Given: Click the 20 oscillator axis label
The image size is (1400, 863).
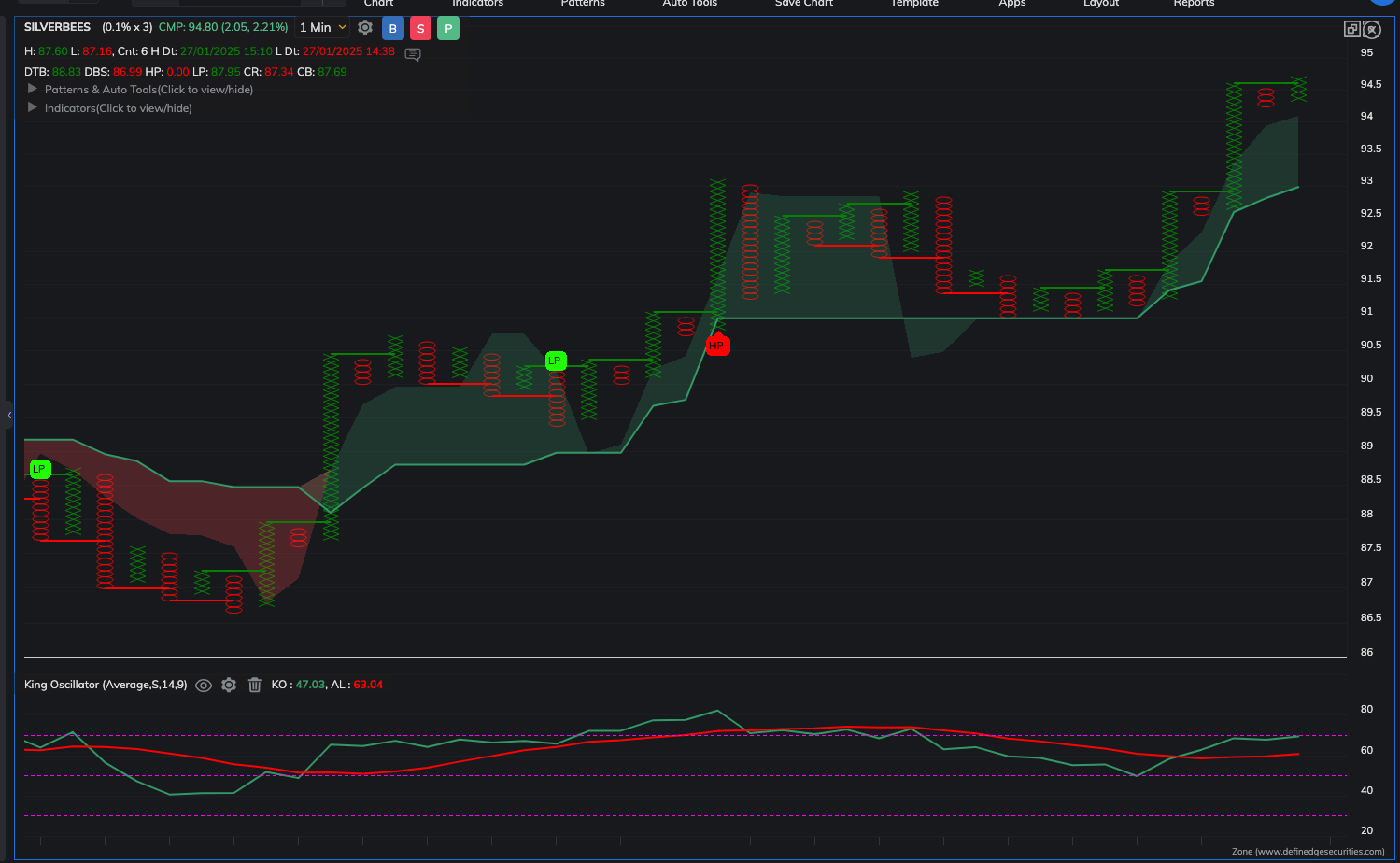Looking at the screenshot, I should pyautogui.click(x=1366, y=830).
